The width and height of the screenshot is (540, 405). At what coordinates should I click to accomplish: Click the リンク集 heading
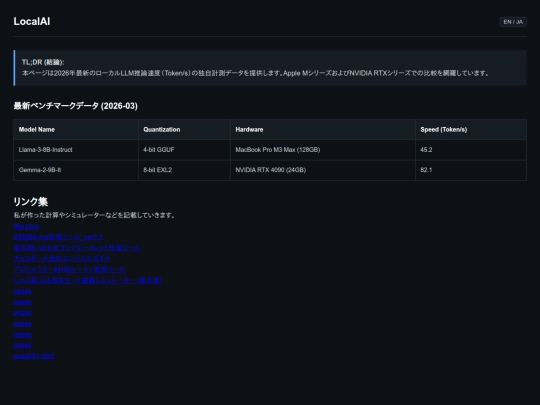click(30, 201)
